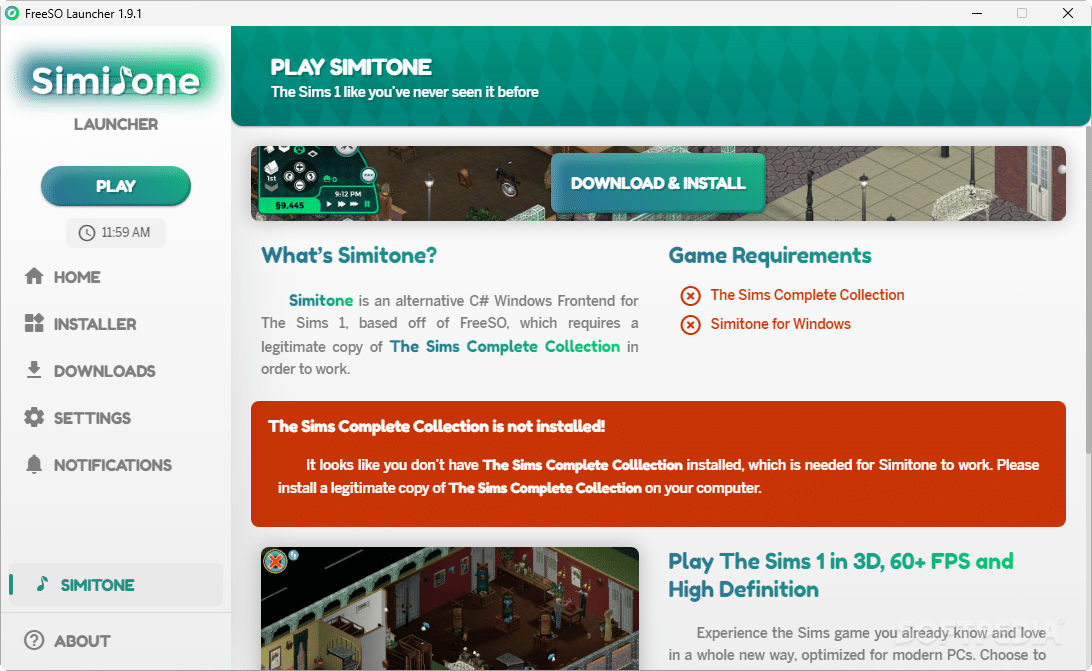Click the installer blocks icon
This screenshot has height=671, width=1092.
click(34, 323)
